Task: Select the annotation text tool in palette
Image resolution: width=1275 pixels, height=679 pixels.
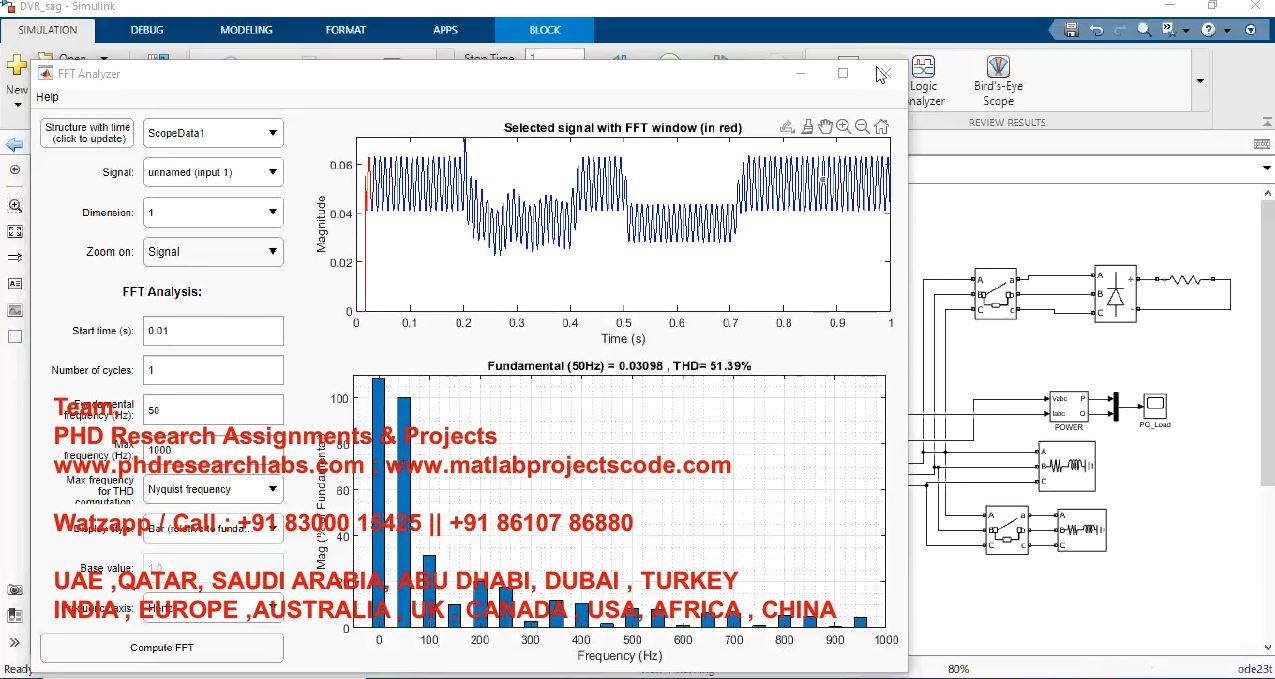Action: click(15, 283)
